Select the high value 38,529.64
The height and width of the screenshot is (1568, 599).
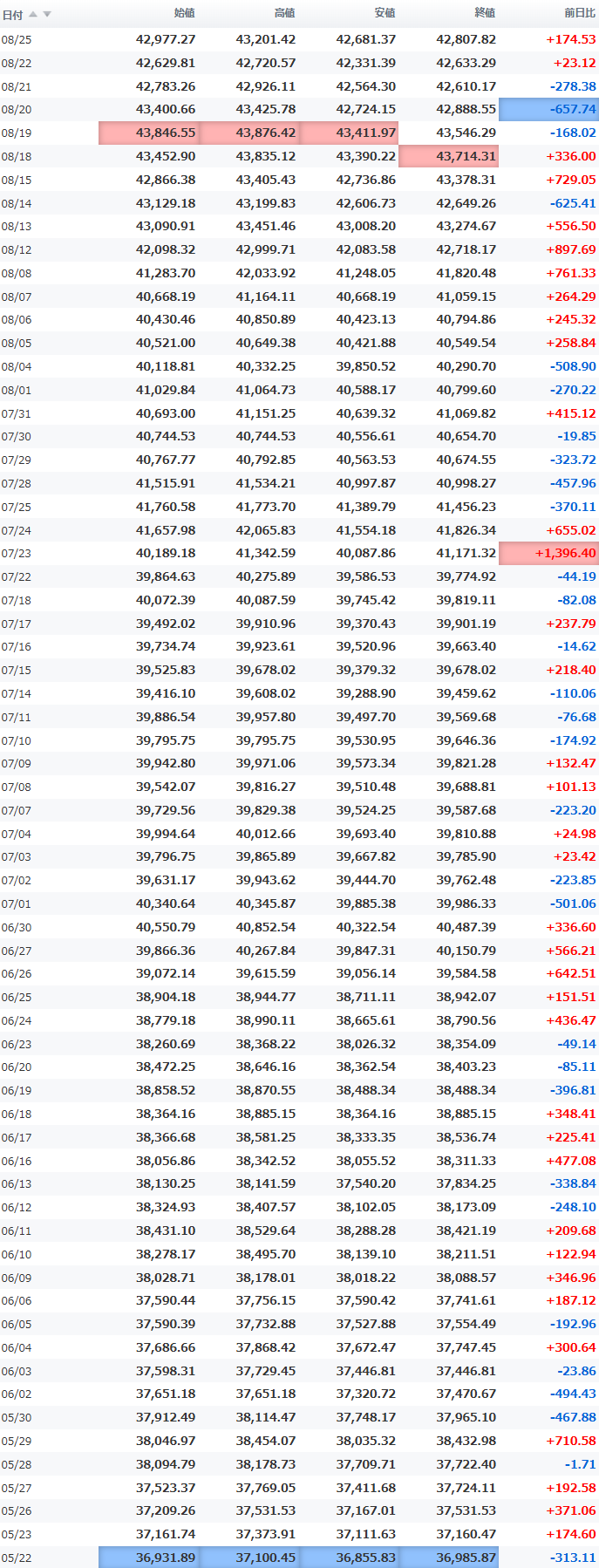266,1230
